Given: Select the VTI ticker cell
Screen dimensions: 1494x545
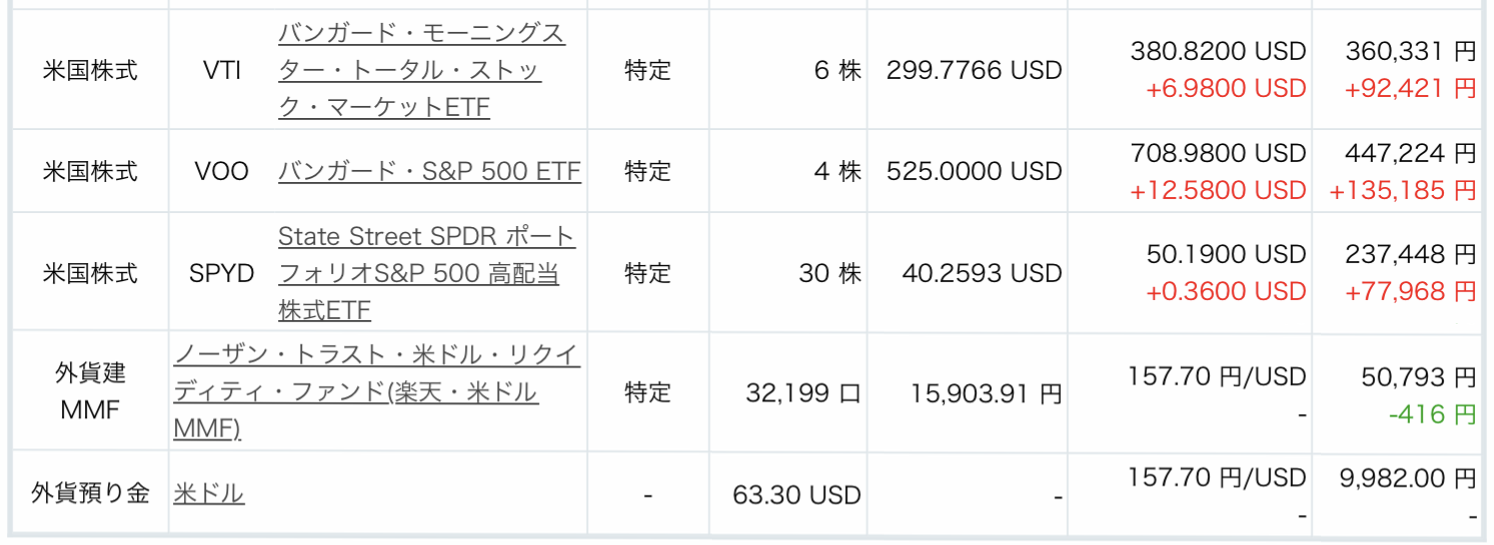Looking at the screenshot, I should pos(222,71).
